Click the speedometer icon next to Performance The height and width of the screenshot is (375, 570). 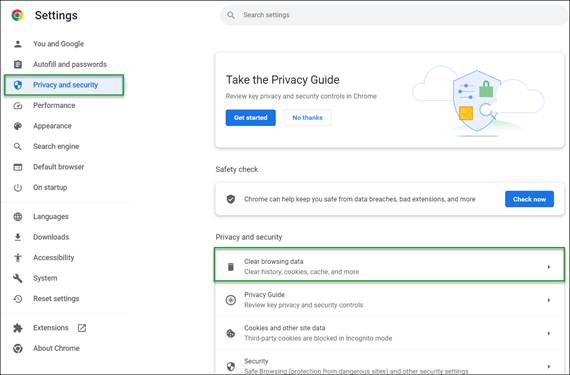[x=17, y=106]
